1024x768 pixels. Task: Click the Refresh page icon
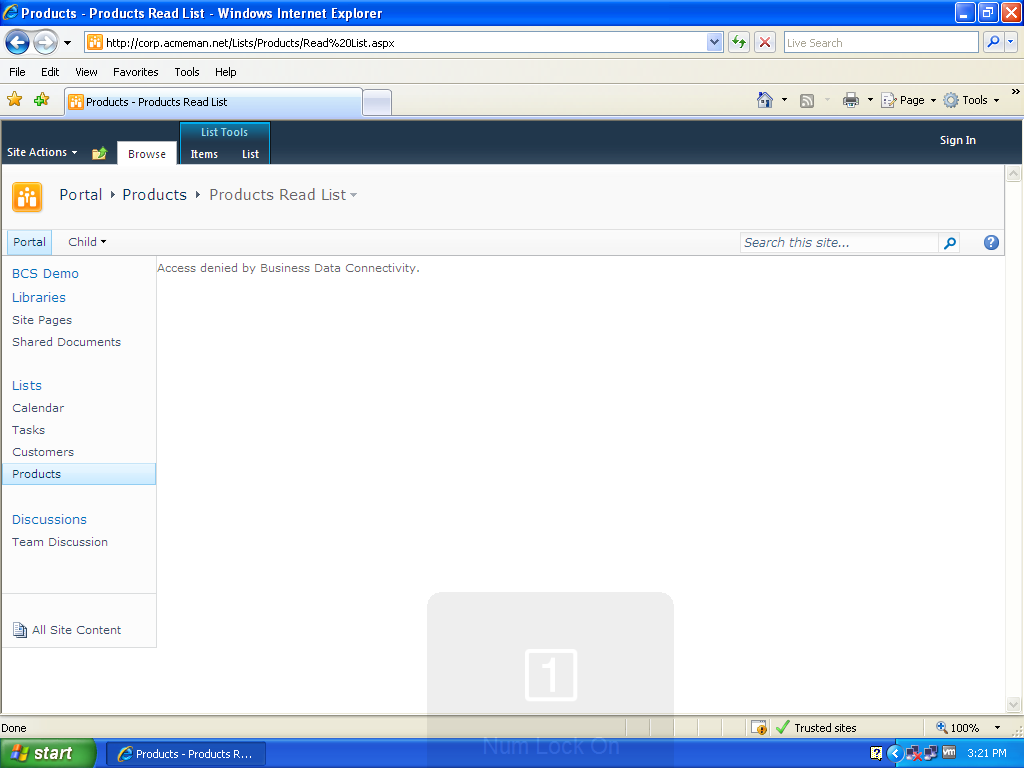[x=739, y=42]
